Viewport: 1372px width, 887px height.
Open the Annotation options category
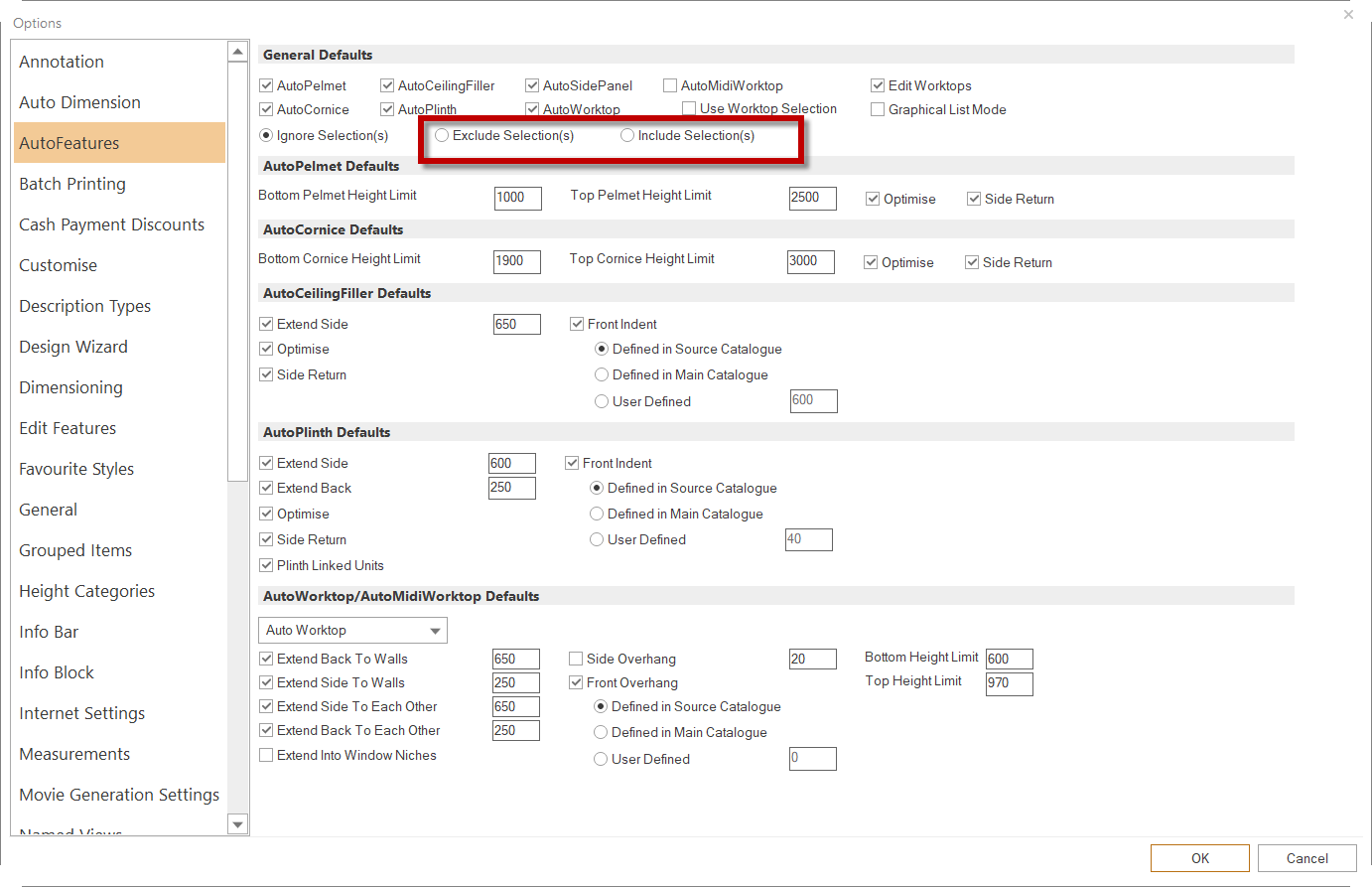pyautogui.click(x=119, y=62)
